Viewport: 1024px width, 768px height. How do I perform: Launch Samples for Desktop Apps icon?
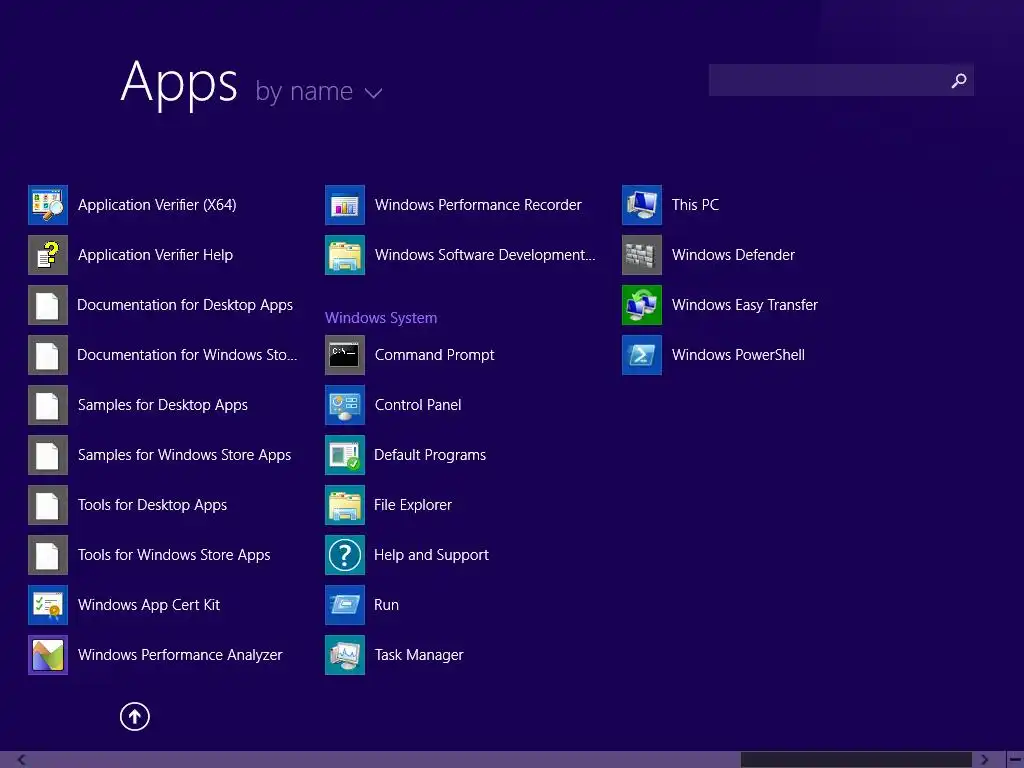tap(48, 405)
